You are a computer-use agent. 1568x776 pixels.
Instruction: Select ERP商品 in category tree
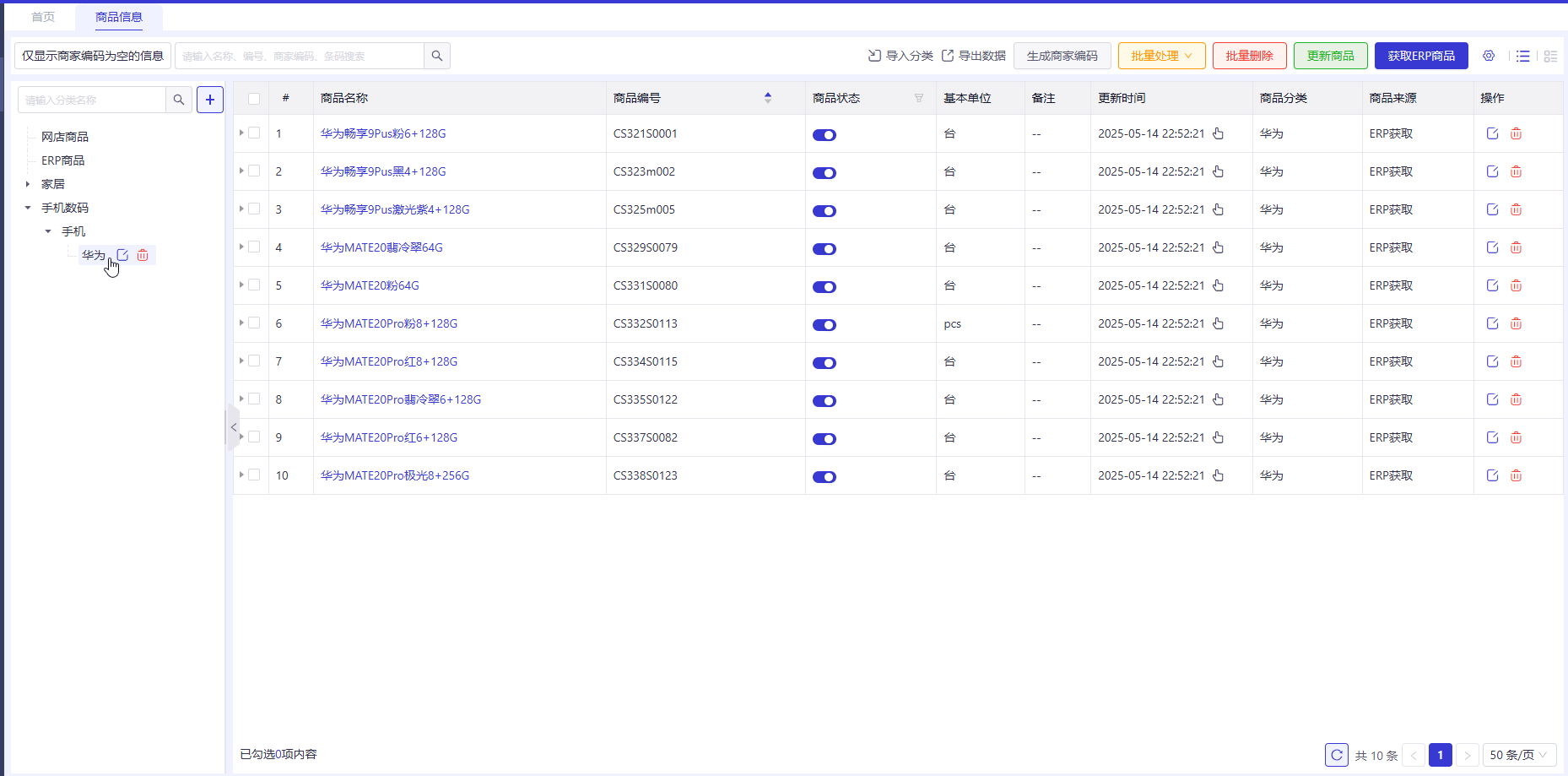point(63,160)
